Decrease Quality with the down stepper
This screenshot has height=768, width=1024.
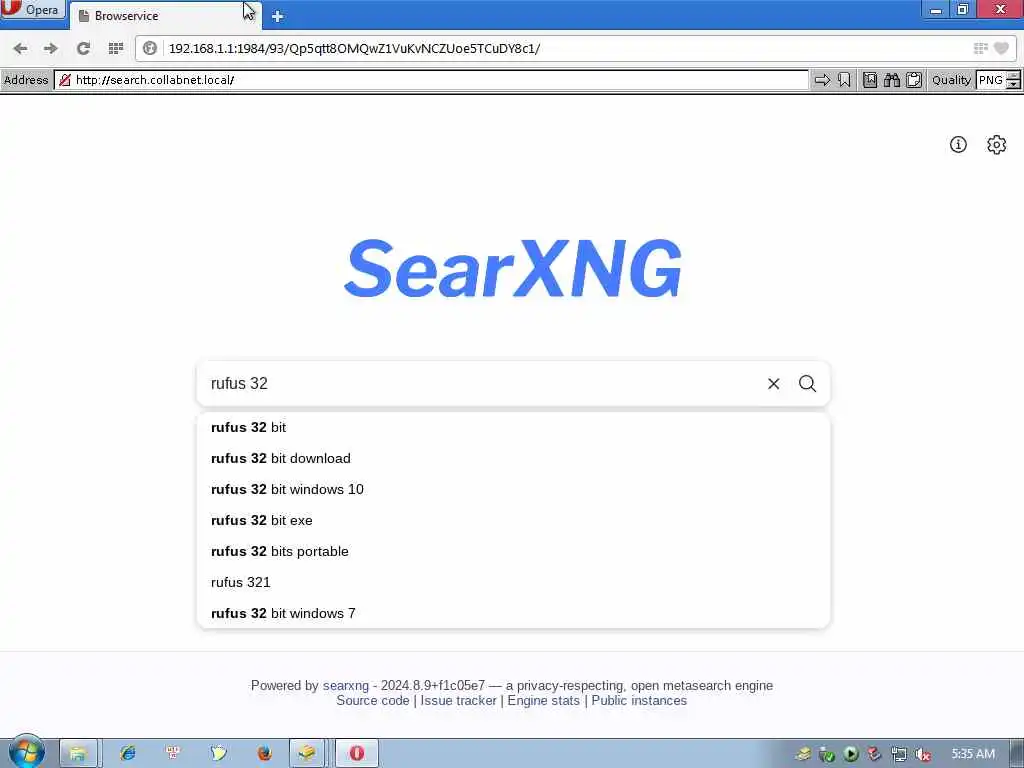tap(1014, 85)
